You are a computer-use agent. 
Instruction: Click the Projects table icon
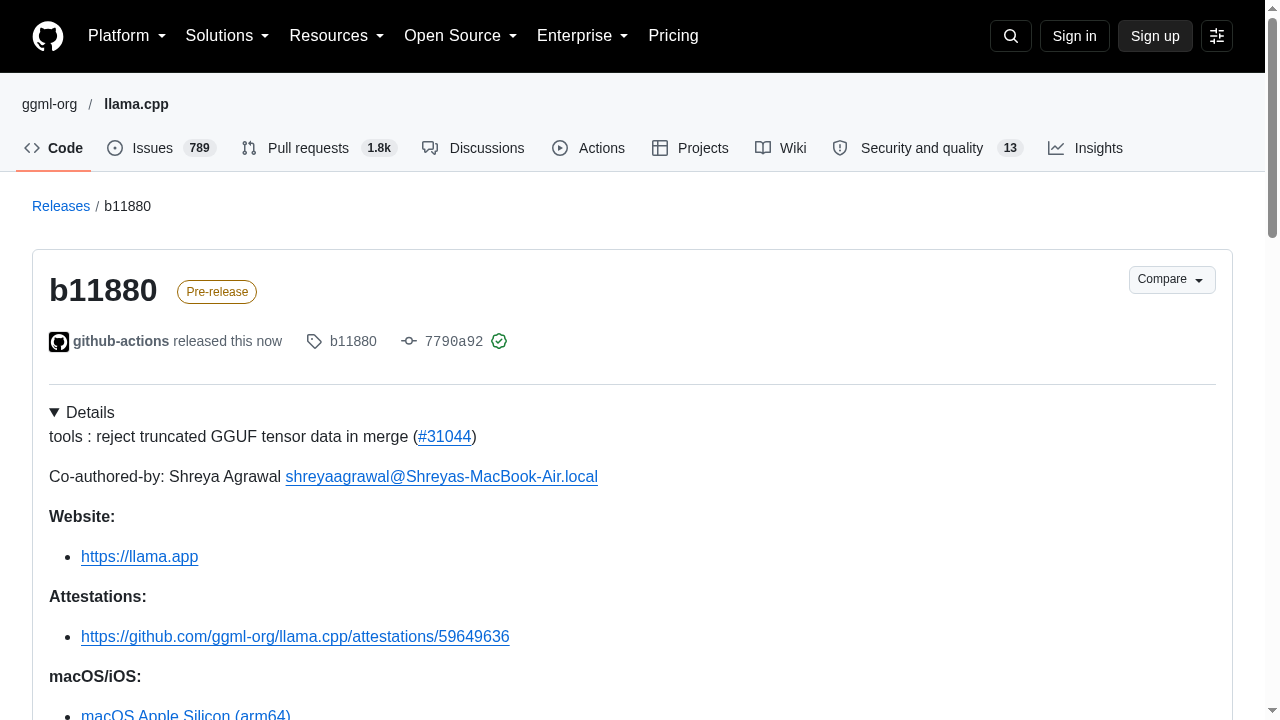660,148
